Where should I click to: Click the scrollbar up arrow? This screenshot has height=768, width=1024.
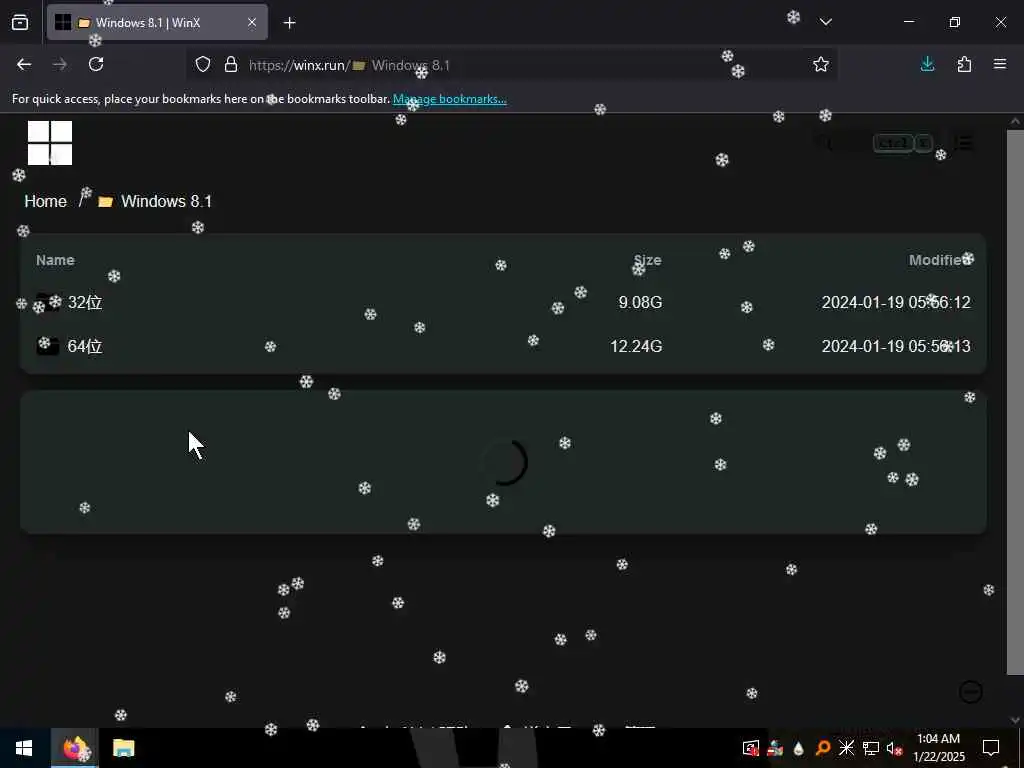(x=1015, y=121)
